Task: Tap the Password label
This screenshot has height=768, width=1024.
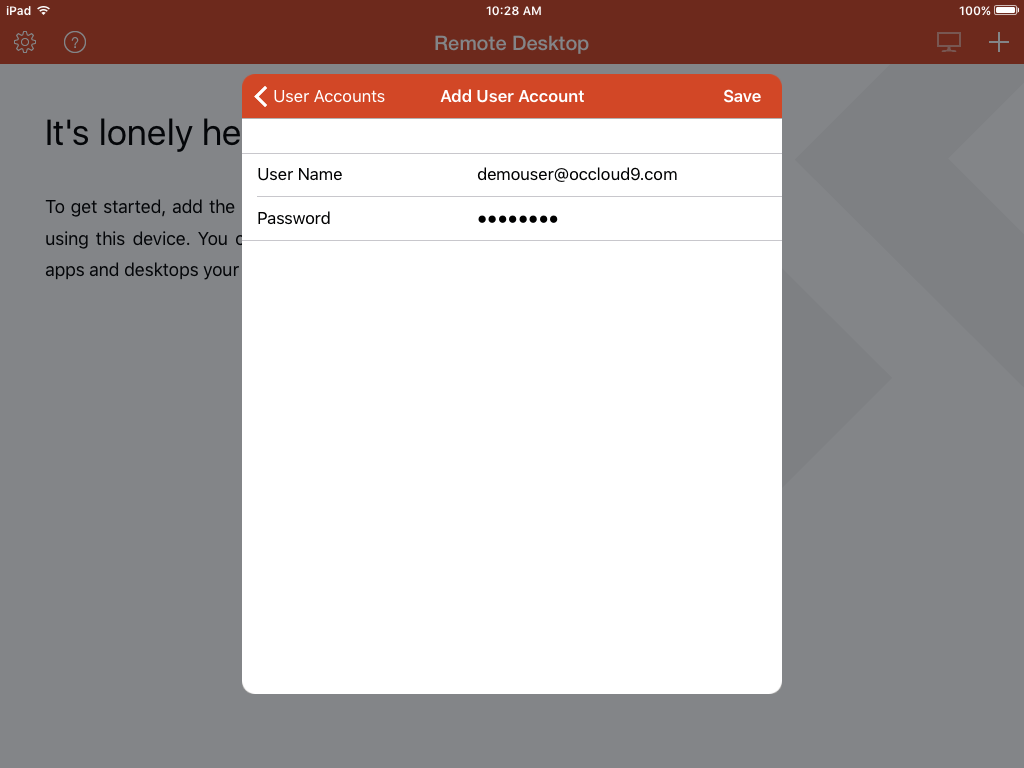Action: point(294,218)
